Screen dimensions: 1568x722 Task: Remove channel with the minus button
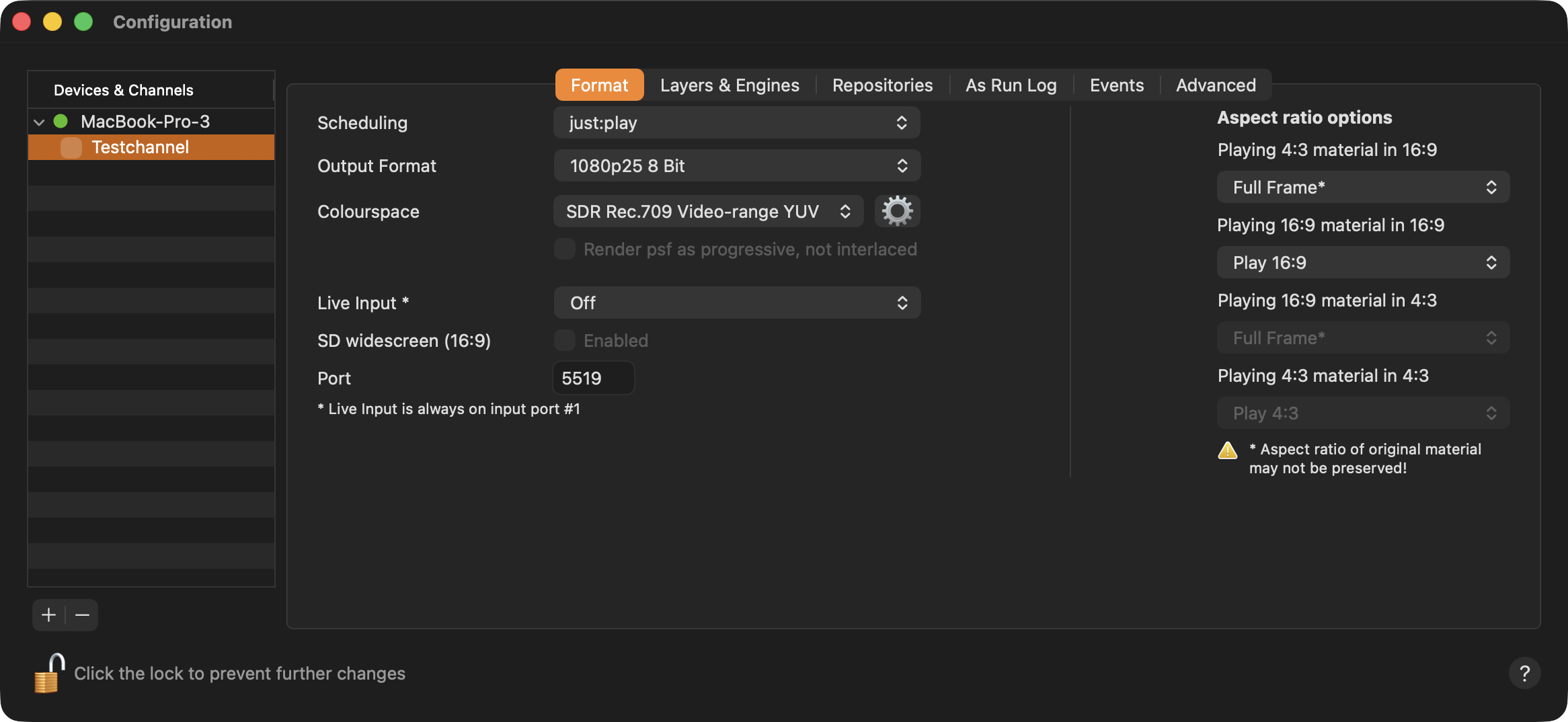click(x=82, y=615)
